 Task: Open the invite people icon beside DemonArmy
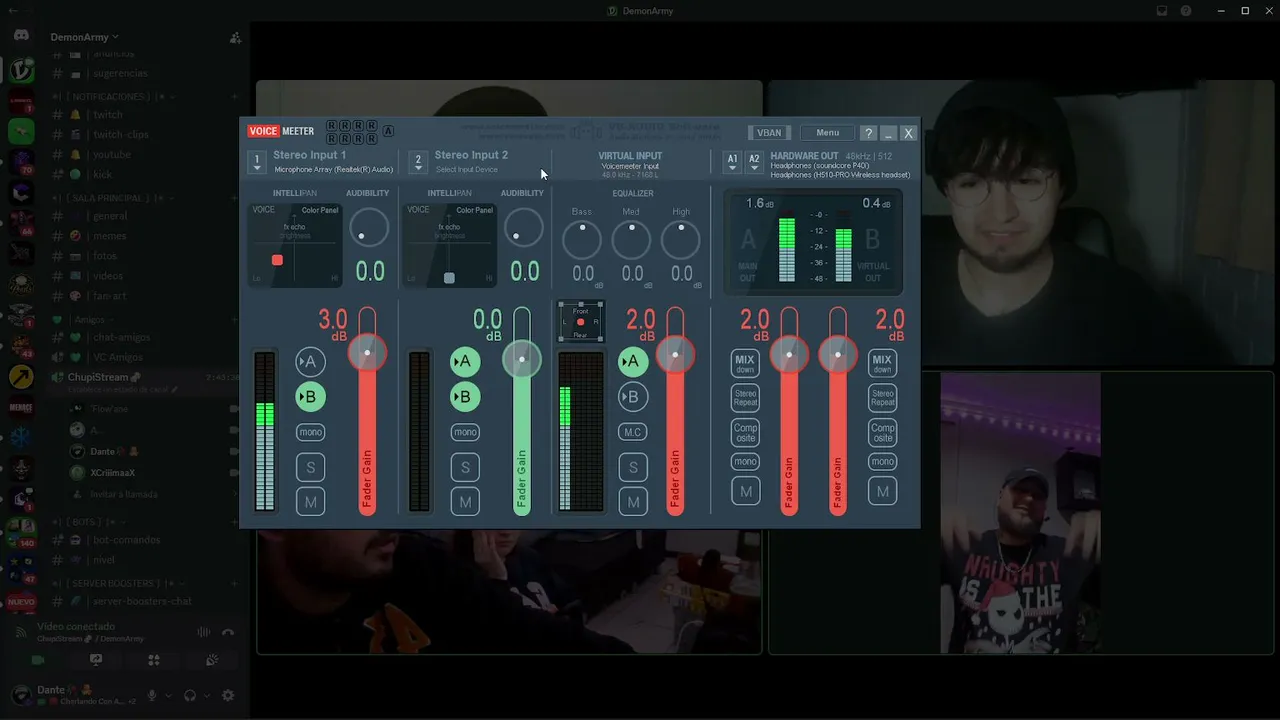(x=235, y=38)
